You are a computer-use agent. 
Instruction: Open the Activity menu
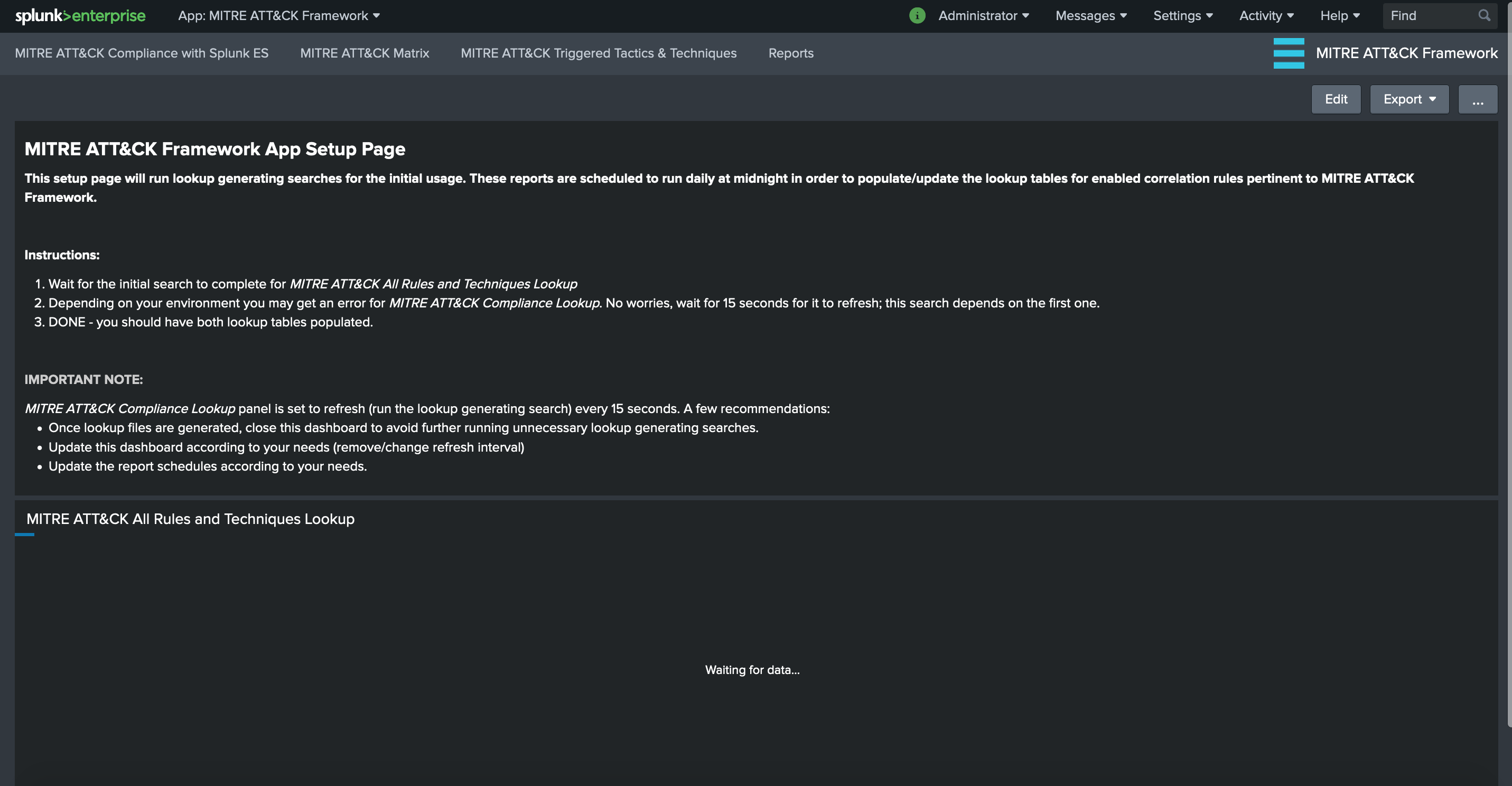click(x=1266, y=16)
